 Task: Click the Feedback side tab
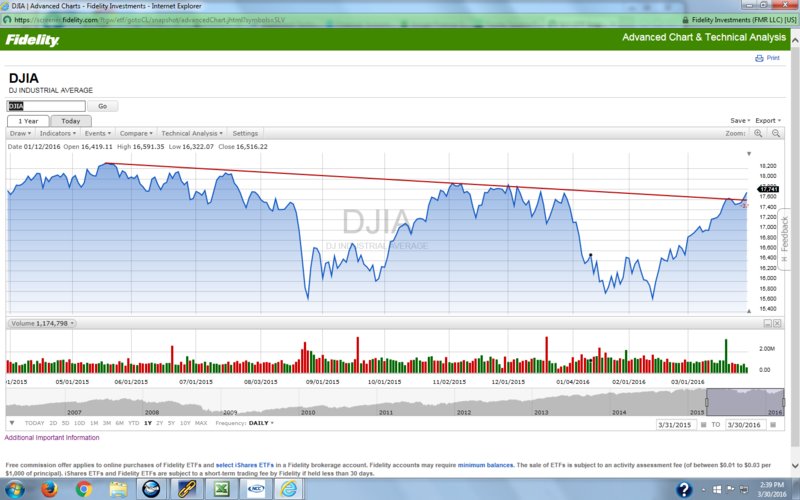785,238
